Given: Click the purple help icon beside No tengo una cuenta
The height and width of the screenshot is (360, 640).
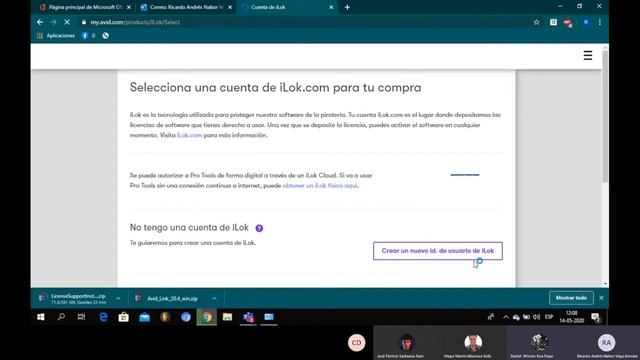Looking at the screenshot, I should tap(259, 228).
